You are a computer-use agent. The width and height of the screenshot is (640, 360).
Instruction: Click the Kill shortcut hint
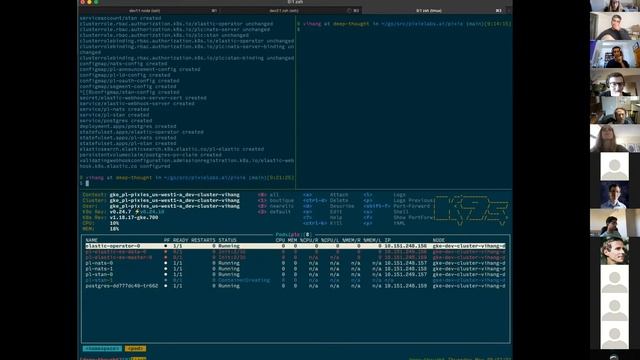coord(336,223)
